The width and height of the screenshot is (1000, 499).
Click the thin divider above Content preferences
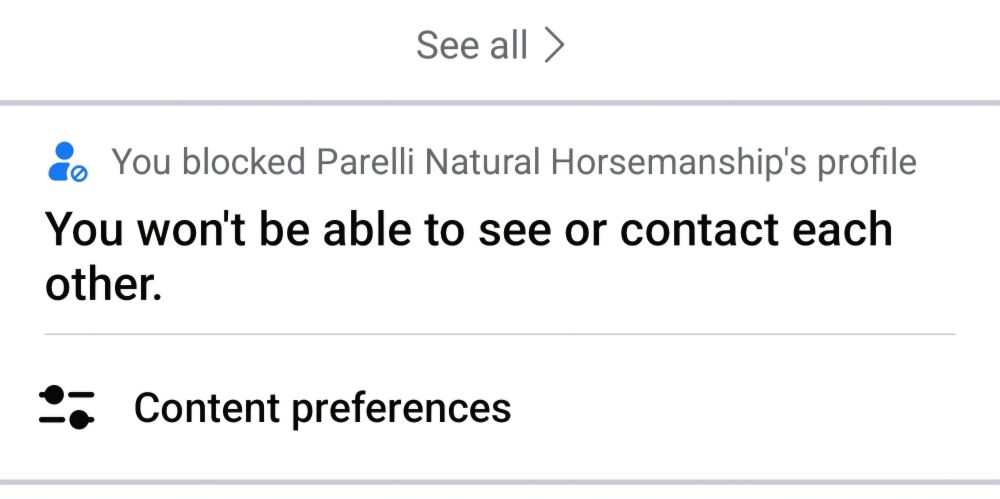pyautogui.click(x=500, y=334)
